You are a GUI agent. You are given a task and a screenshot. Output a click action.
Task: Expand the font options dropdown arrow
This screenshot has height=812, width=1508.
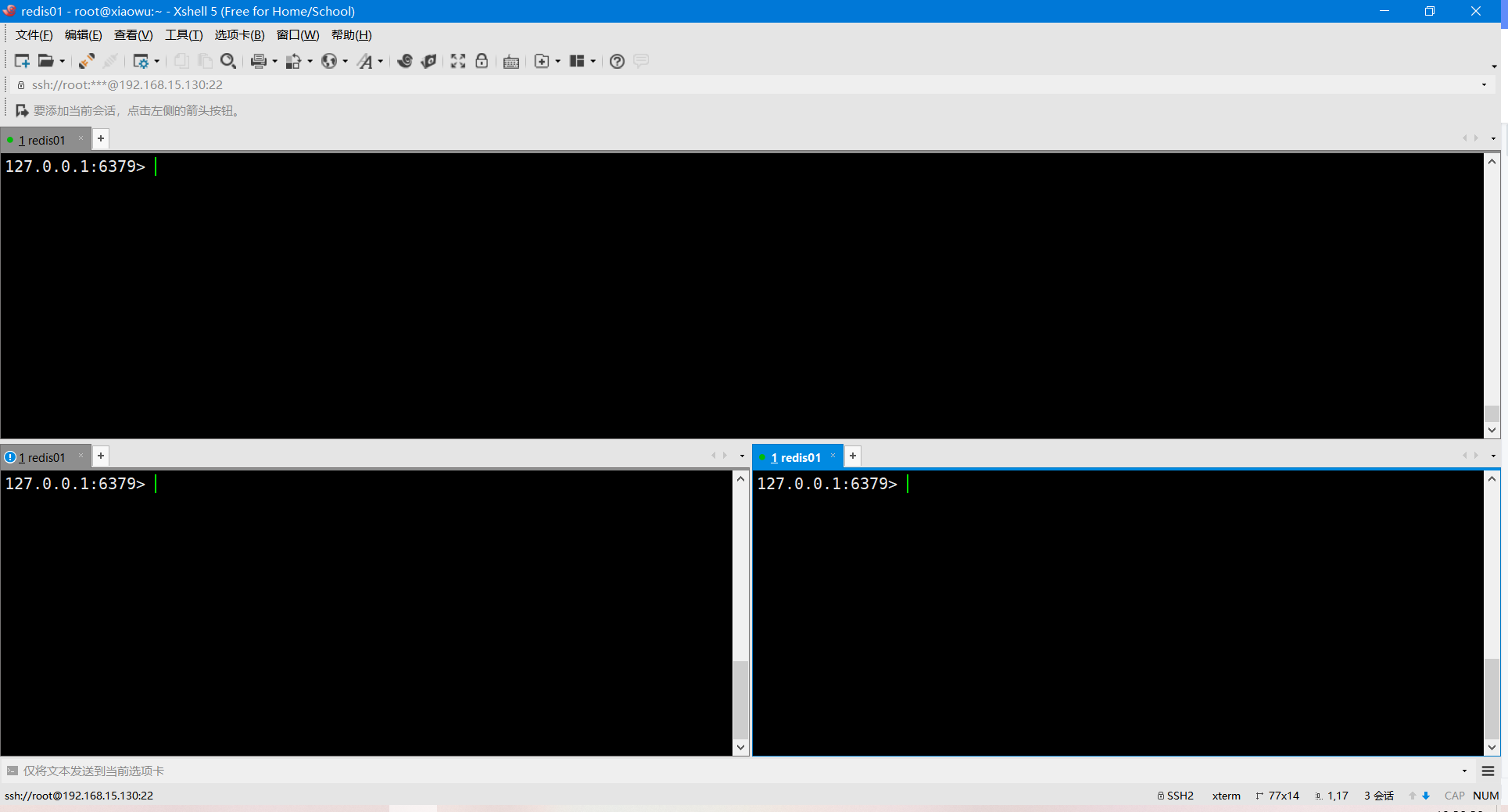tap(381, 62)
